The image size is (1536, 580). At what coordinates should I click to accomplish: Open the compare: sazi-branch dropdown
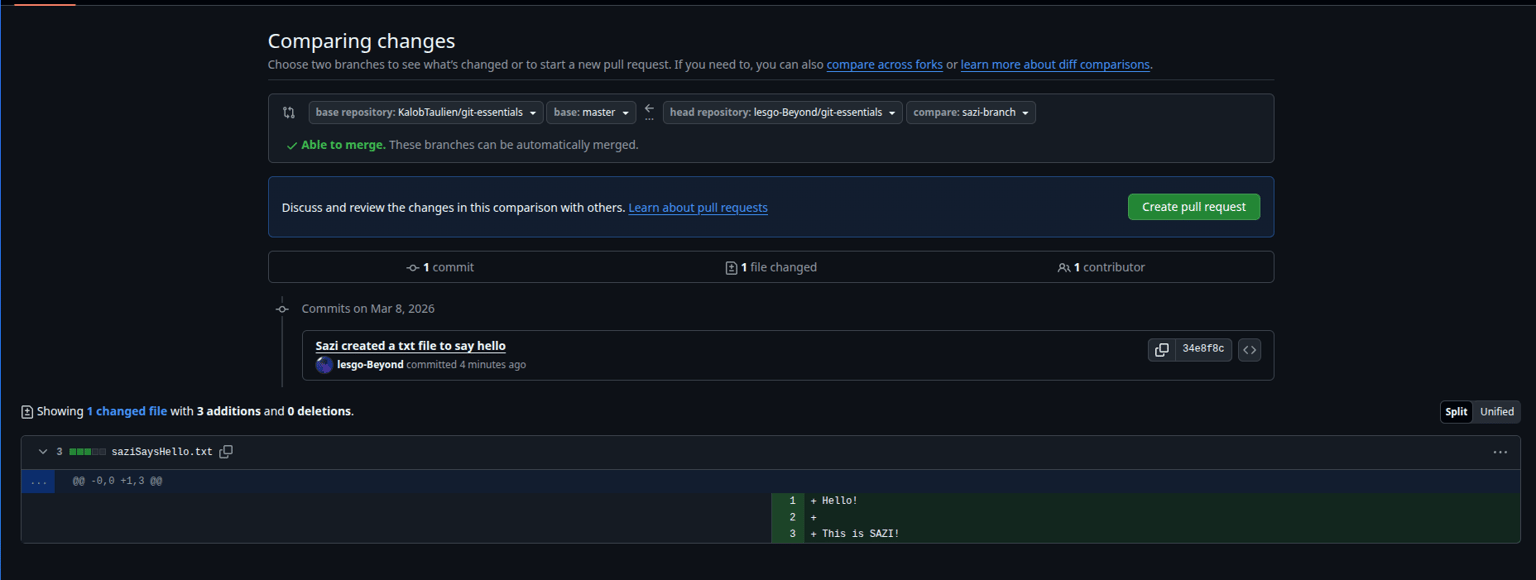click(971, 112)
